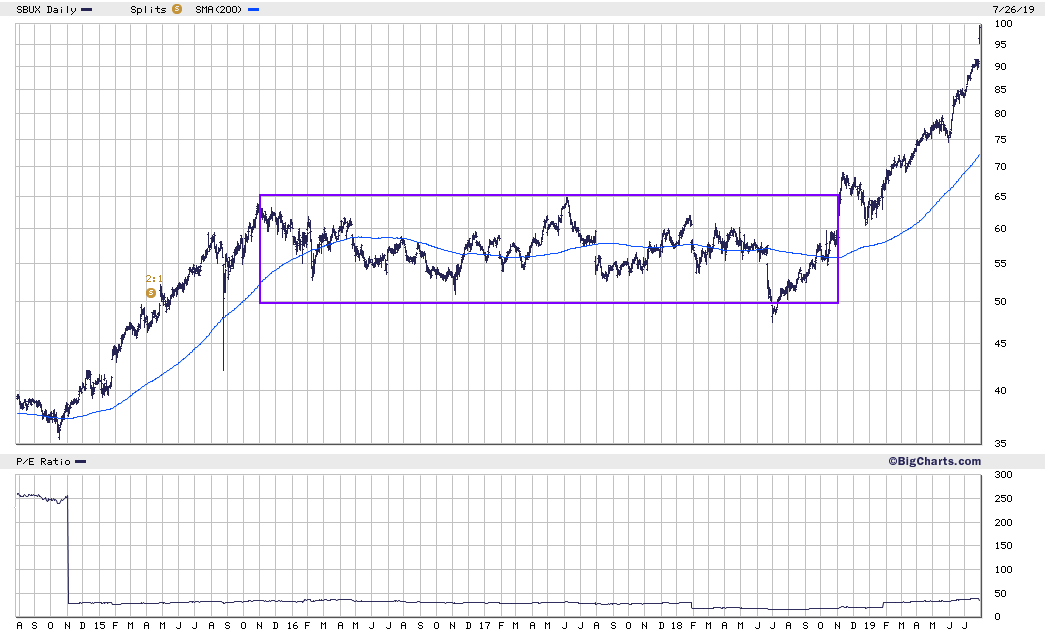This screenshot has height=635, width=1045.
Task: Select the "Splits" legend label
Action: click(x=149, y=10)
